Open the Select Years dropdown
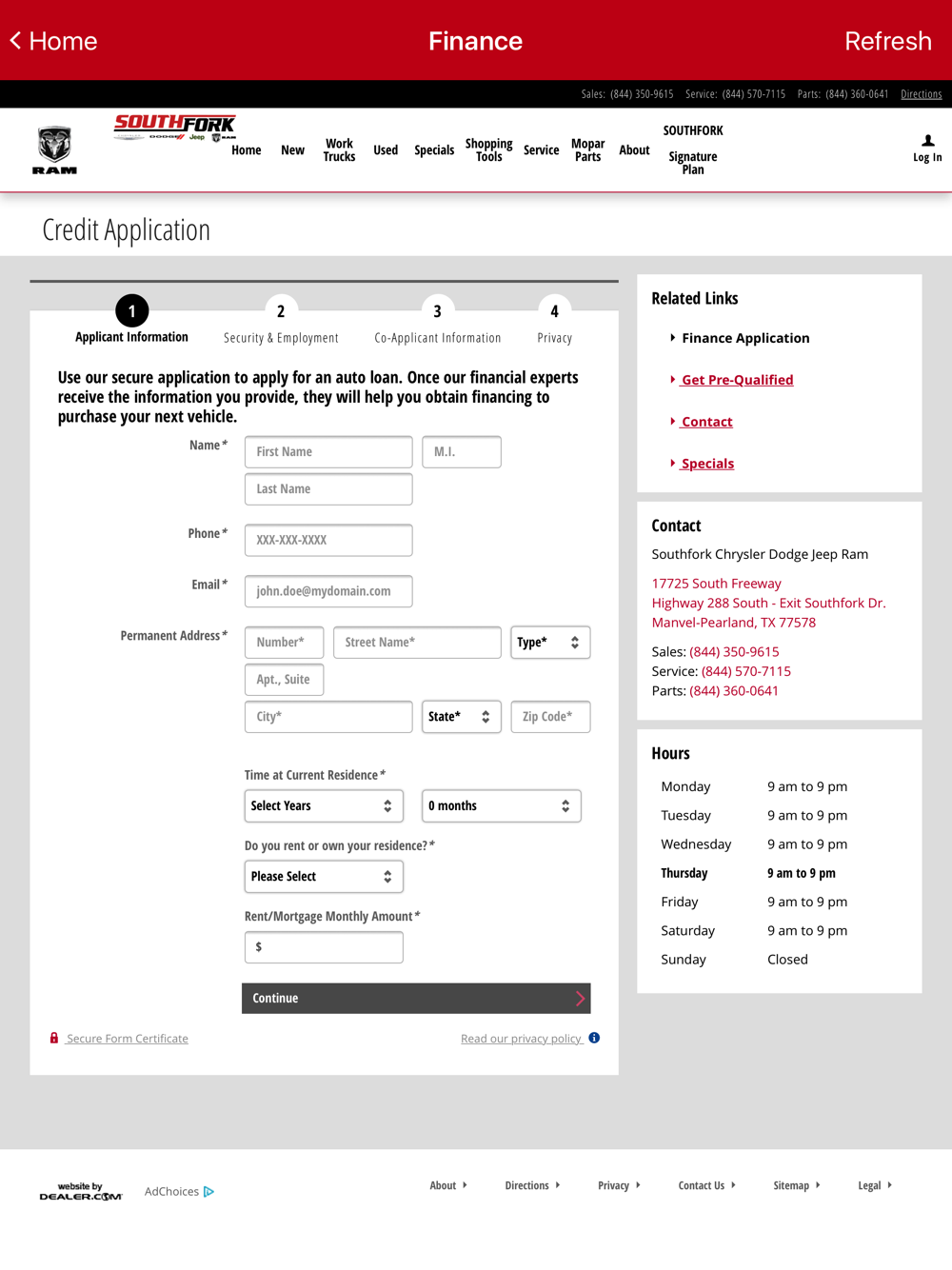Screen dimensions: 952x1270 pyautogui.click(x=324, y=806)
